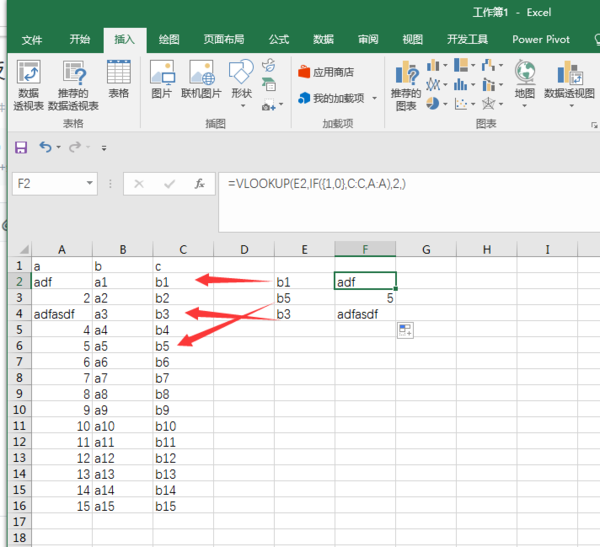
Task: Open the File (文件) tab
Action: click(32, 40)
